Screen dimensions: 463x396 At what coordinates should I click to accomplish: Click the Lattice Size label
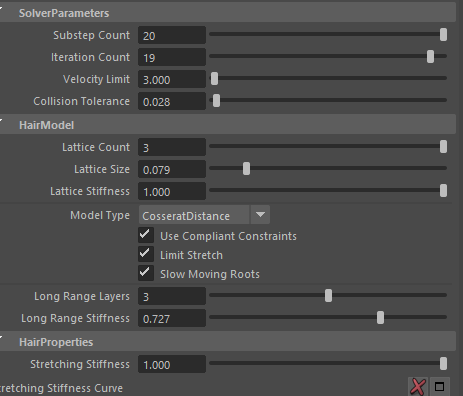102,169
